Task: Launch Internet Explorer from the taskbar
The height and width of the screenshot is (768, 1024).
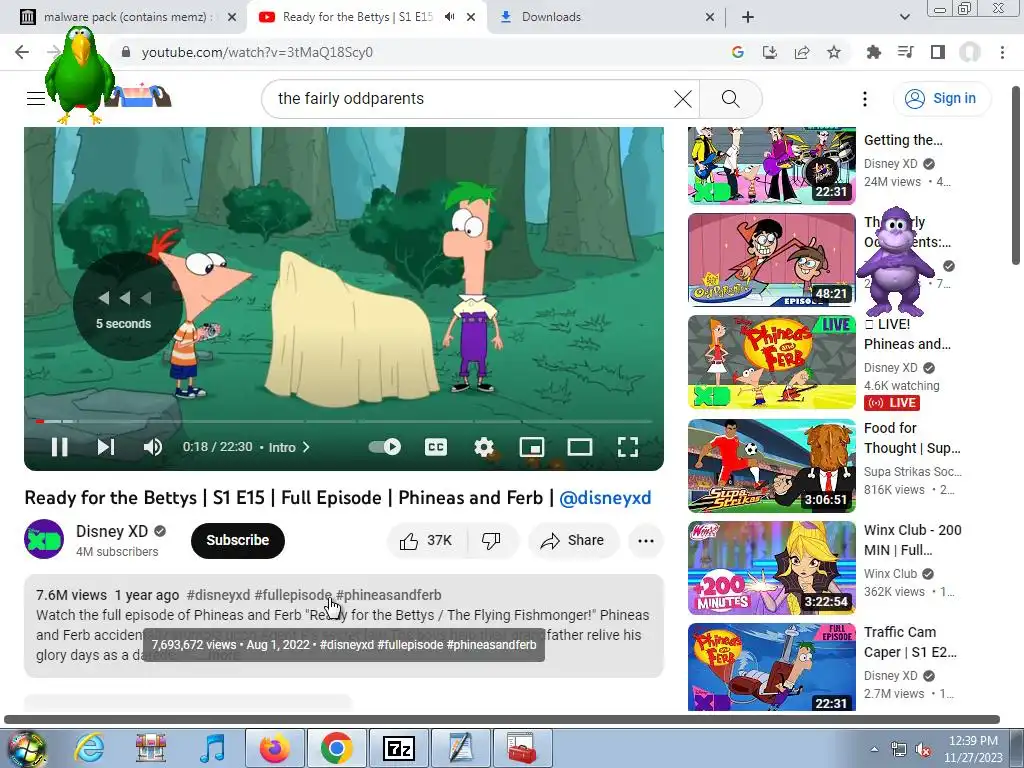Action: coord(89,748)
